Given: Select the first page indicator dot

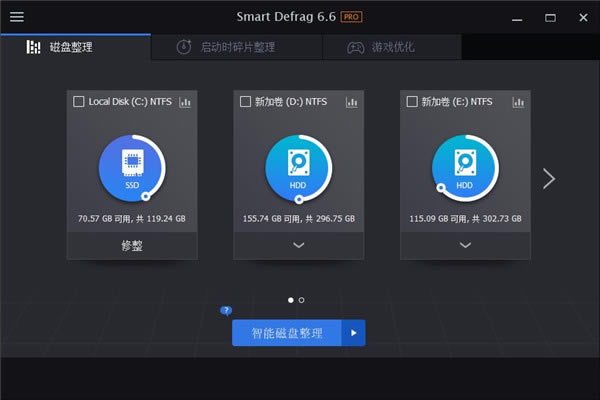Looking at the screenshot, I should point(291,300).
